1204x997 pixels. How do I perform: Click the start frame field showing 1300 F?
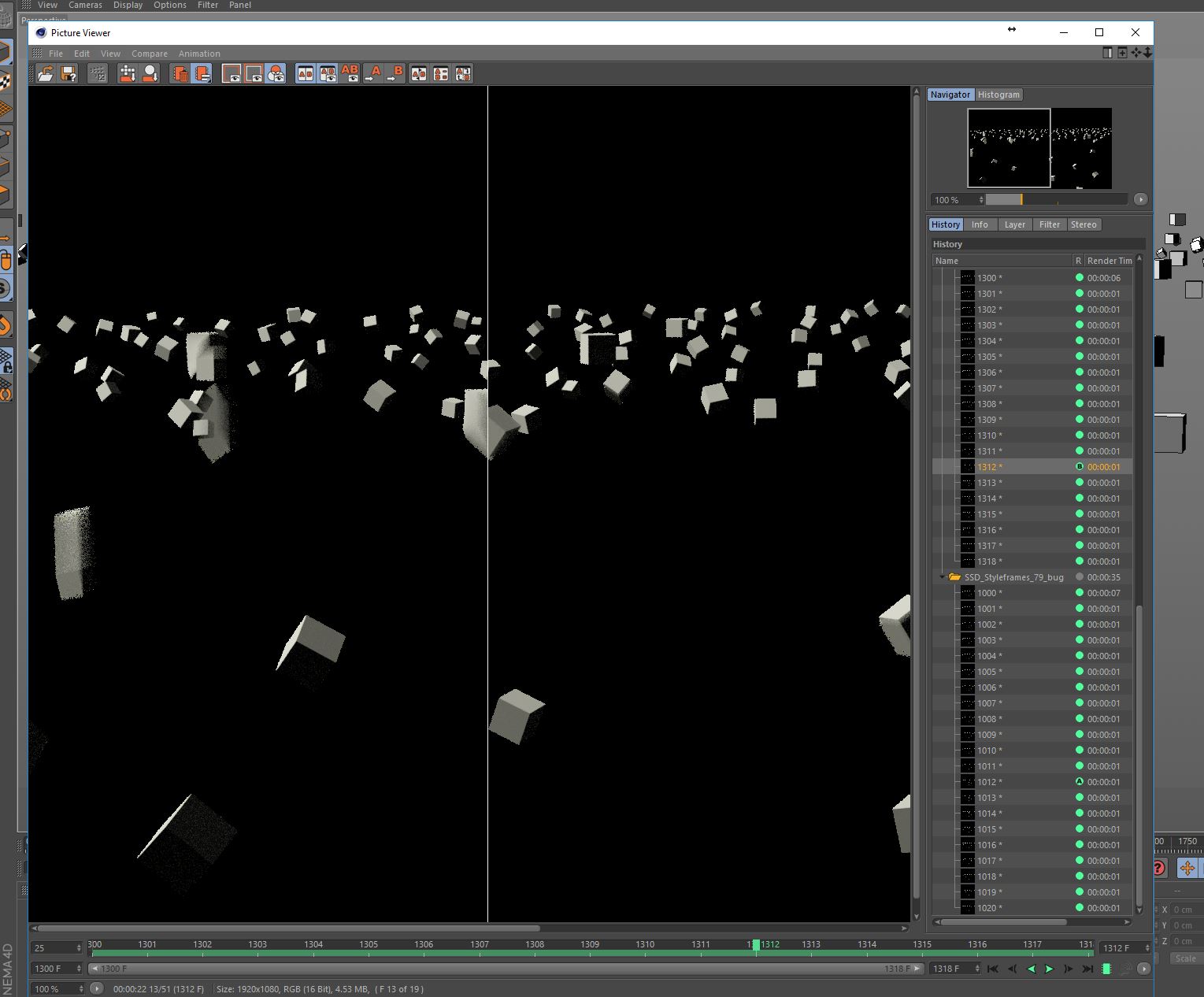coord(57,969)
